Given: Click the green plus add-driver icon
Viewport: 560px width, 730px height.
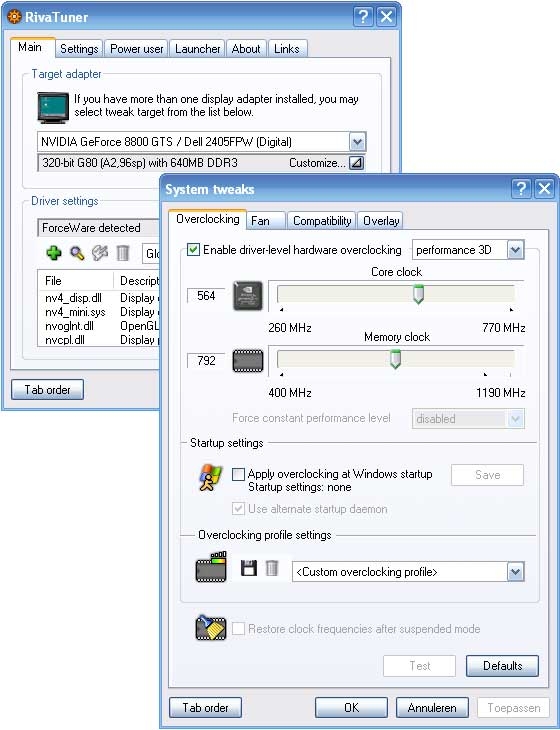Looking at the screenshot, I should [x=54, y=253].
